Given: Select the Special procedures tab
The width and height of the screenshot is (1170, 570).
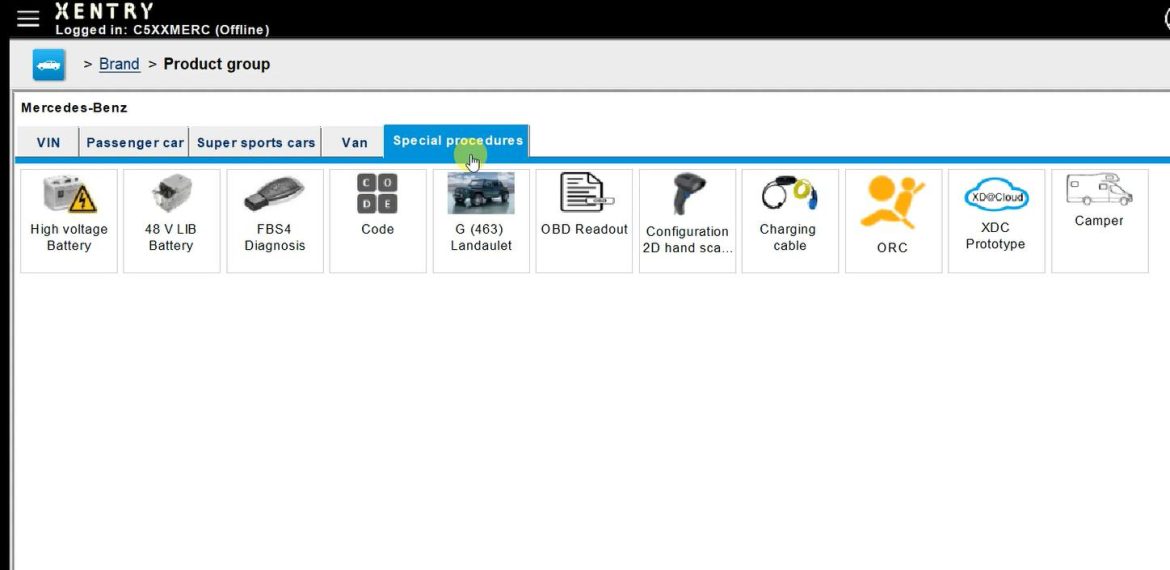Looking at the screenshot, I should 457,141.
